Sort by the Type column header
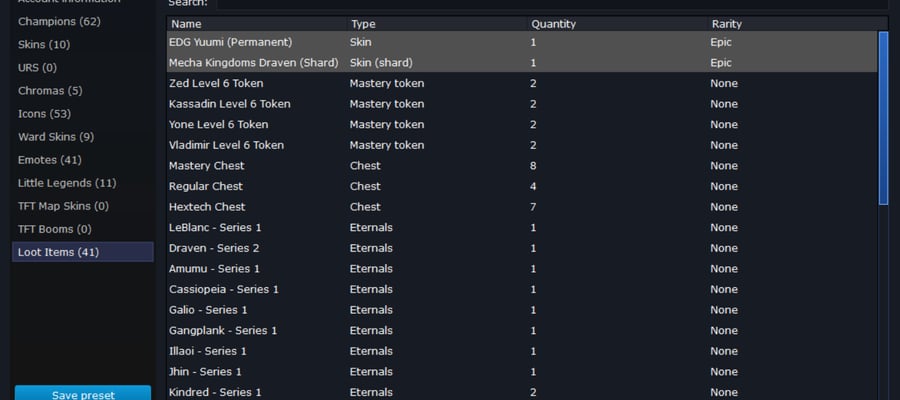Viewport: 900px width, 400px height. pos(437,24)
